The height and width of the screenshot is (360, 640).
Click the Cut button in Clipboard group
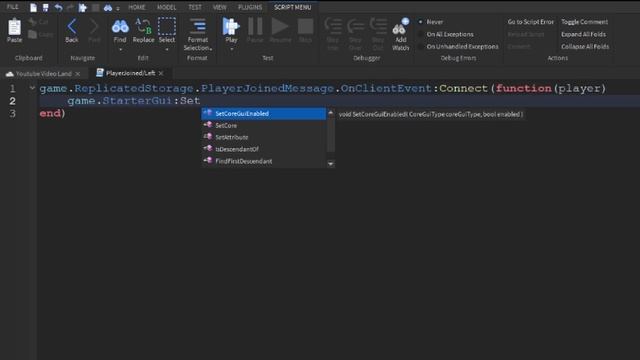[39, 22]
